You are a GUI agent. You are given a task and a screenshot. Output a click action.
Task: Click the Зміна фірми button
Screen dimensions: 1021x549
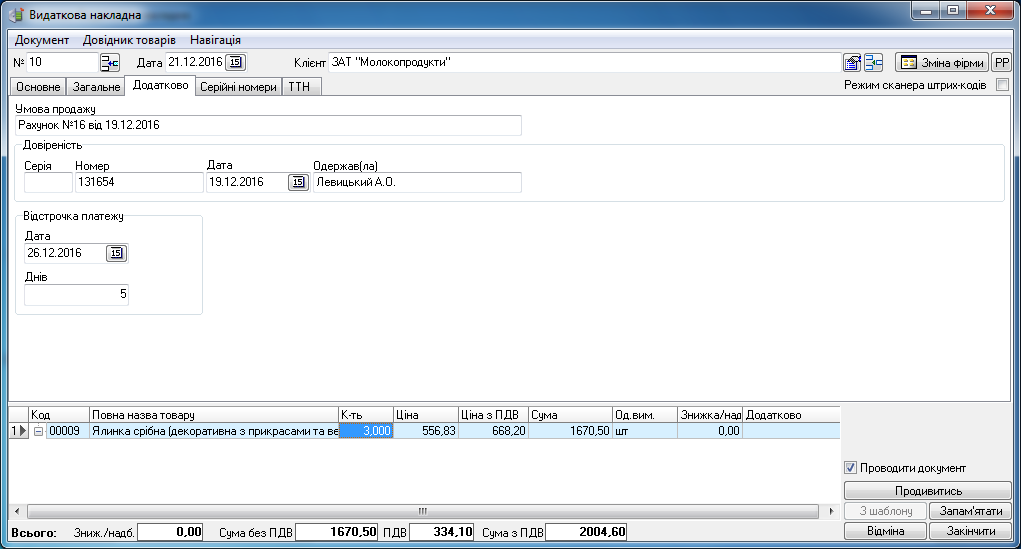pos(941,63)
